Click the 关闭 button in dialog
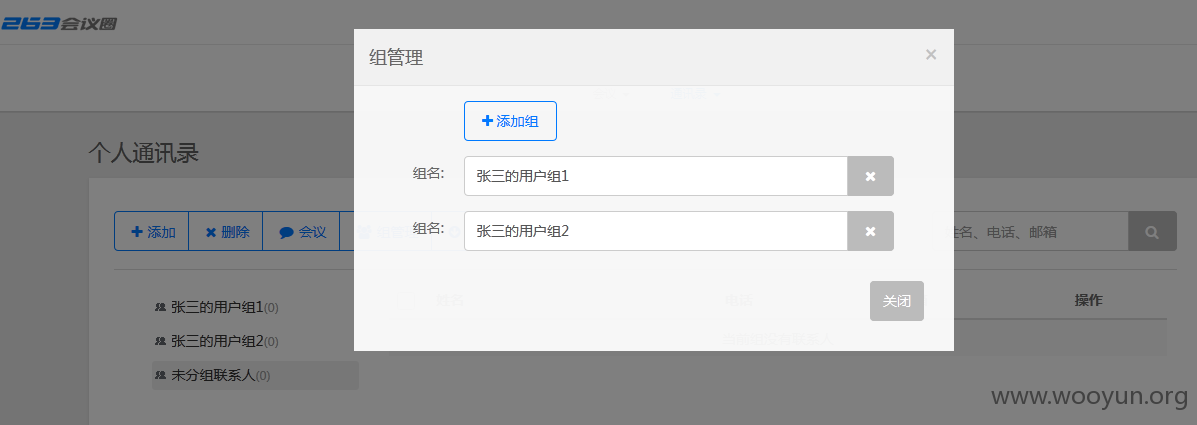1197x425 pixels. coord(896,301)
